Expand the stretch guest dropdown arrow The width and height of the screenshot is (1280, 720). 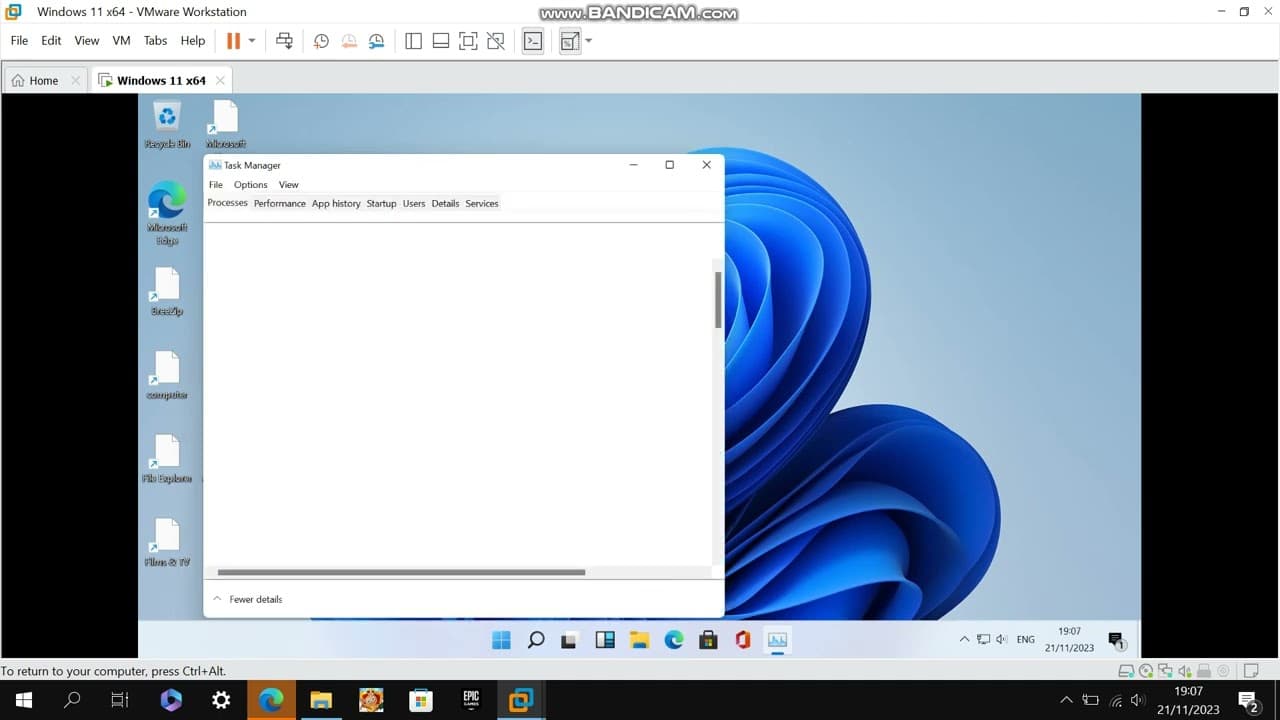point(589,41)
